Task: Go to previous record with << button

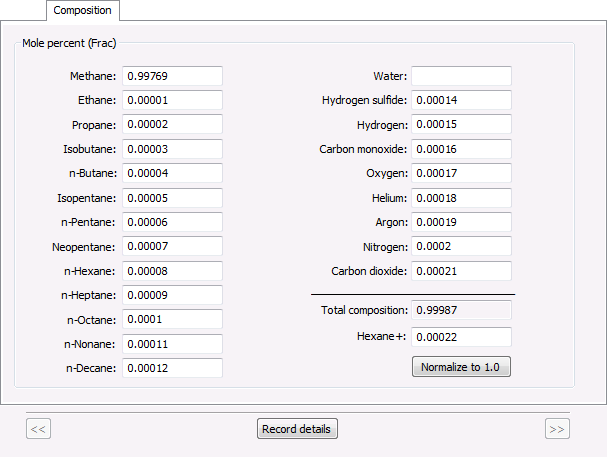Action: 38,428
